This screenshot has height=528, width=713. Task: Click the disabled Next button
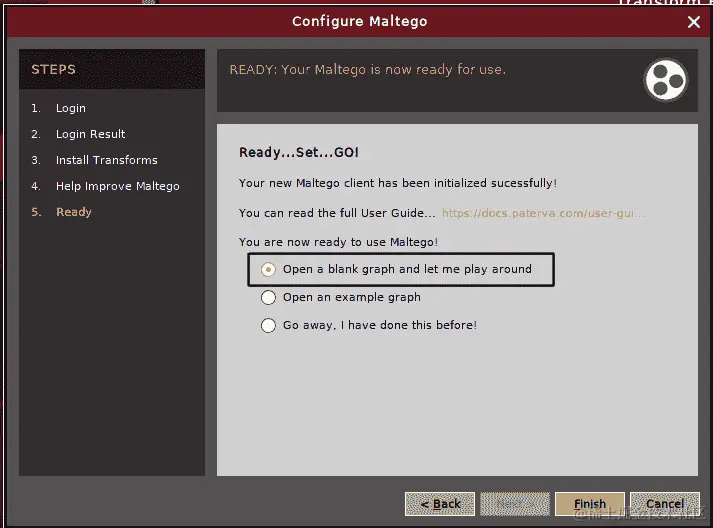[515, 504]
